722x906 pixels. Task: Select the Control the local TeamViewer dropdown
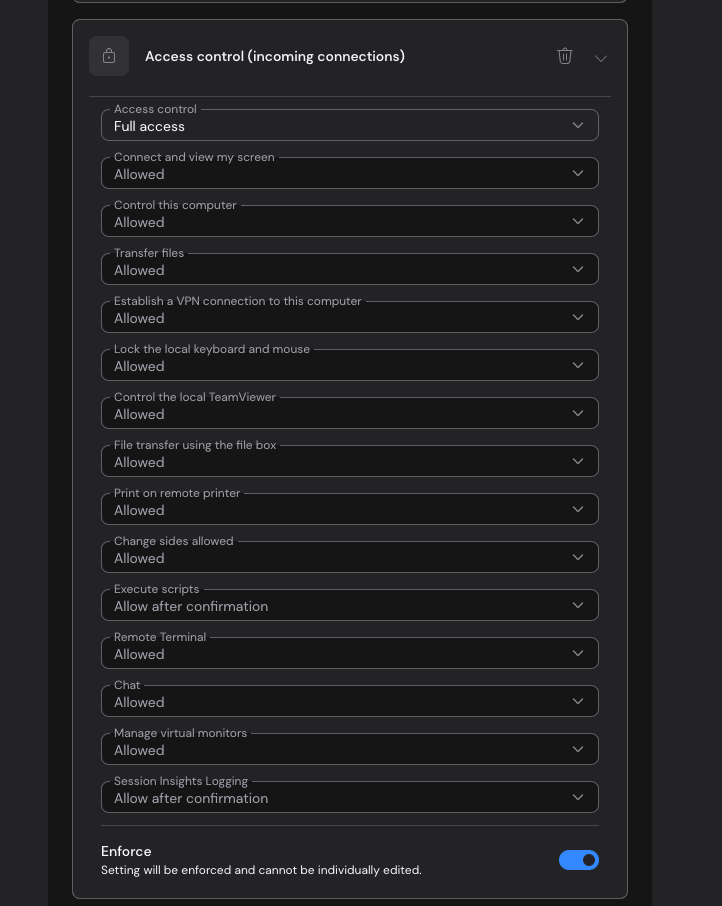tap(349, 413)
